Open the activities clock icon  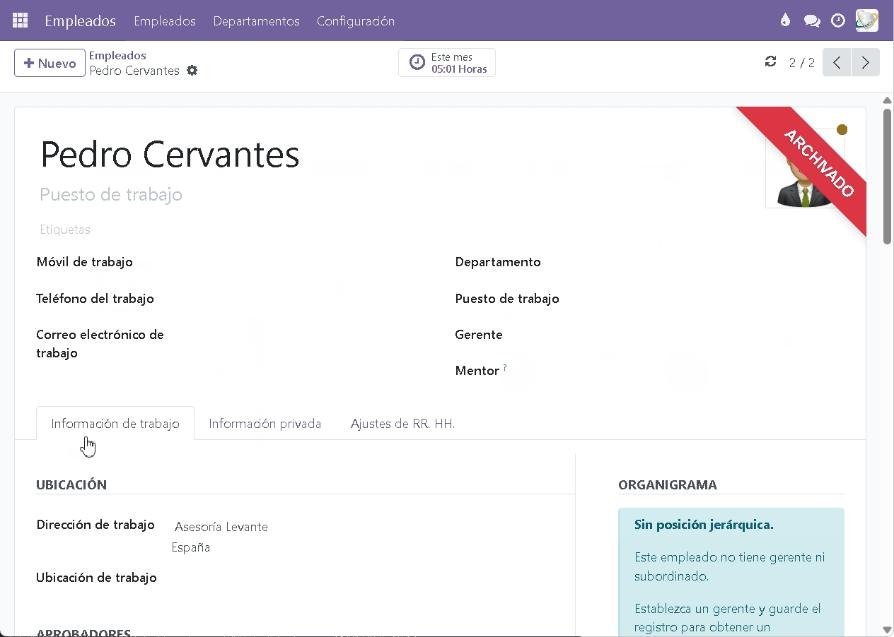pos(838,21)
